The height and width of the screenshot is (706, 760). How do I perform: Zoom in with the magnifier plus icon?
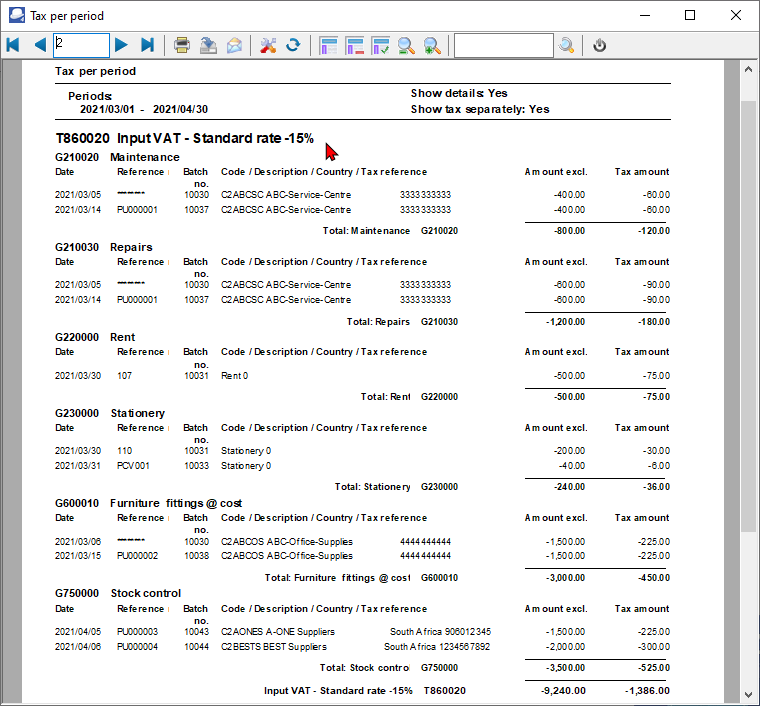pos(432,45)
